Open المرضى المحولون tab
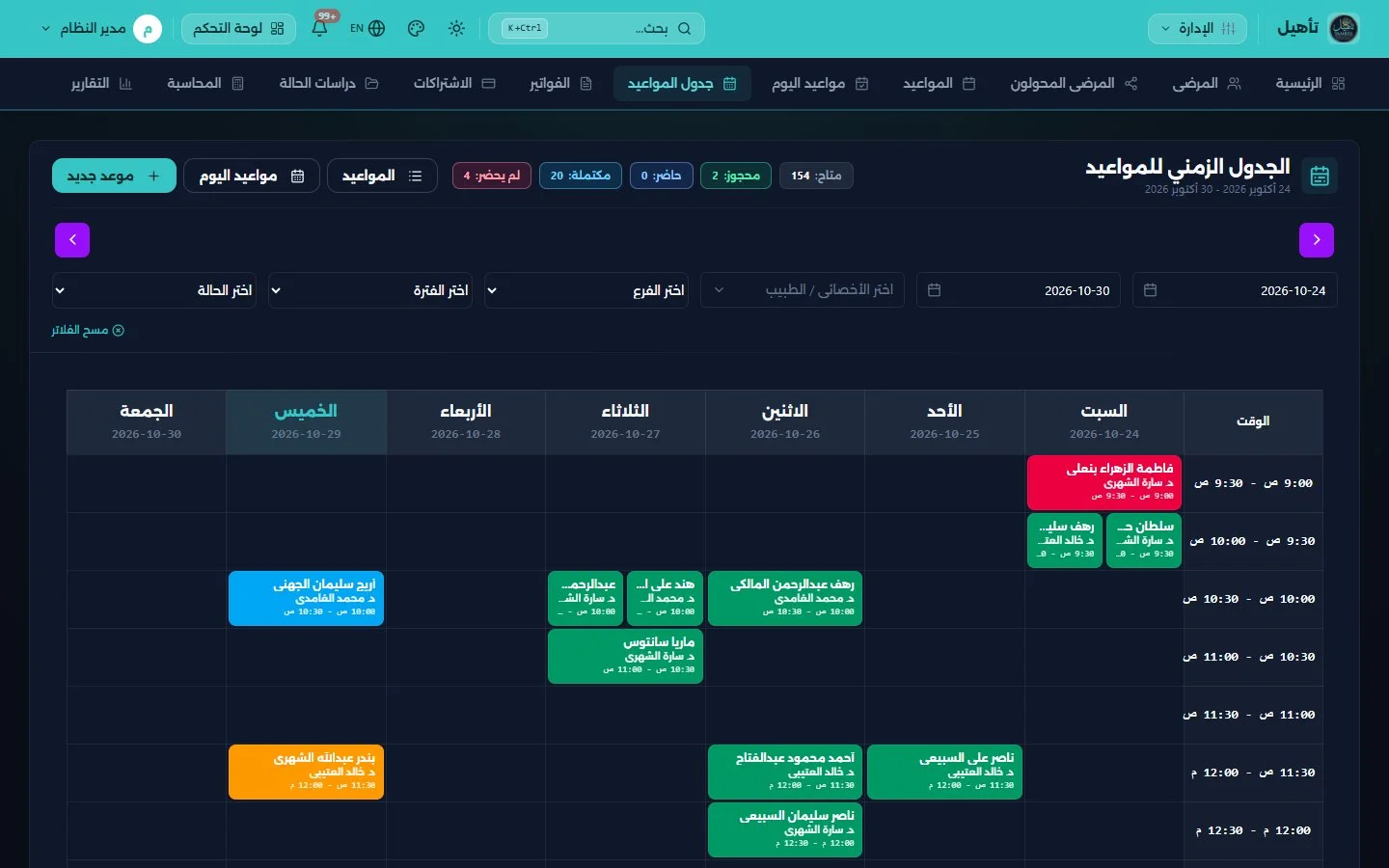This screenshot has width=1389, height=868. coord(1074,83)
